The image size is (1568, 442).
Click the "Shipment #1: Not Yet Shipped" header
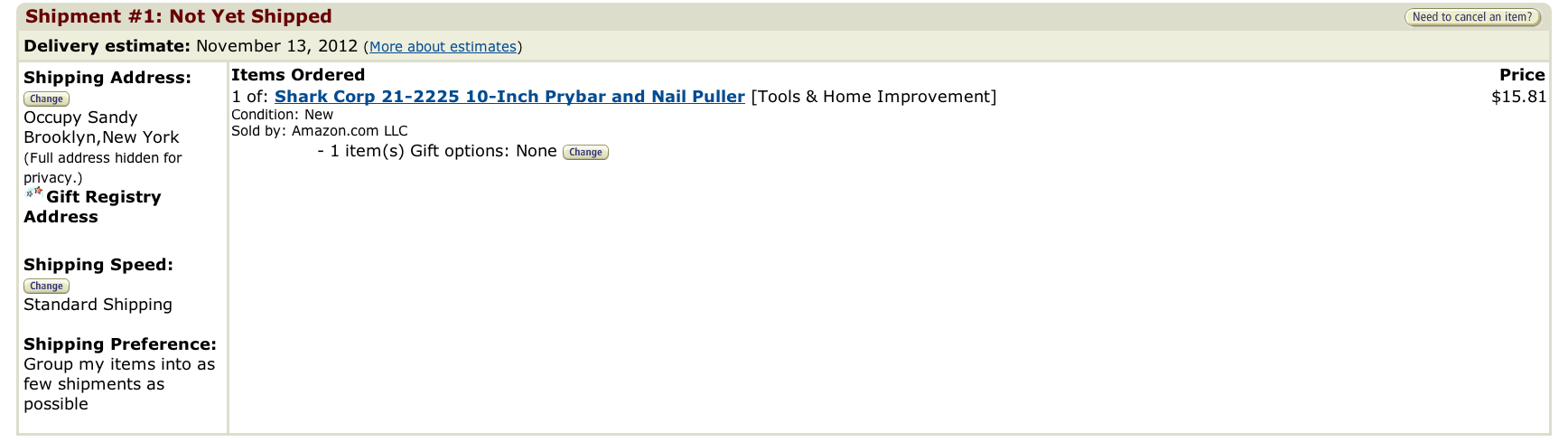click(x=178, y=16)
